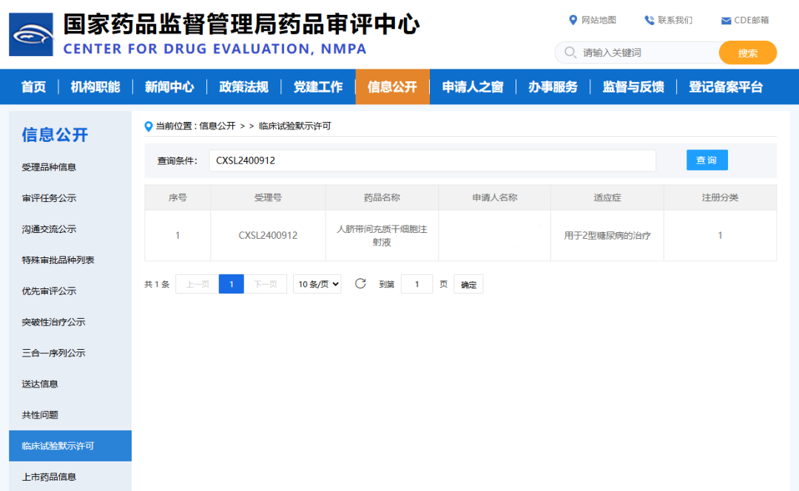The height and width of the screenshot is (491, 799).
Task: Click the current location pin icon
Action: pos(149,126)
